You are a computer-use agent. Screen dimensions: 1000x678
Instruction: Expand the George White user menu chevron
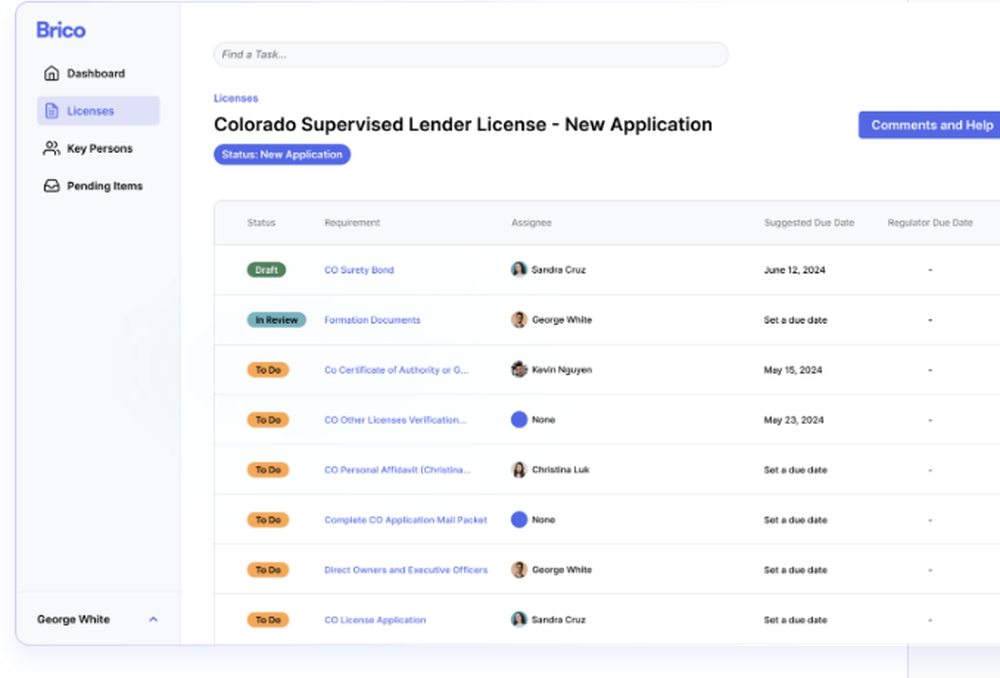153,620
